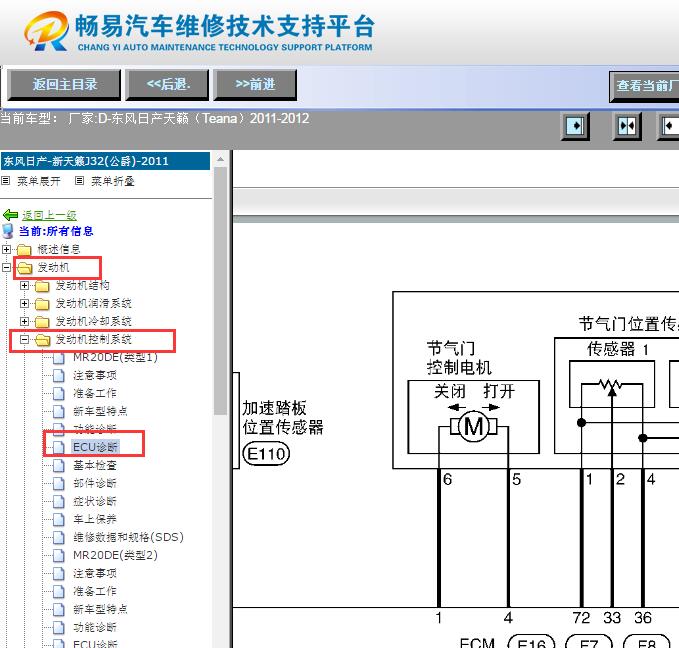The height and width of the screenshot is (648, 679).
Task: Collapse the 发动机控制系统 tree node
Action: (x=24, y=340)
